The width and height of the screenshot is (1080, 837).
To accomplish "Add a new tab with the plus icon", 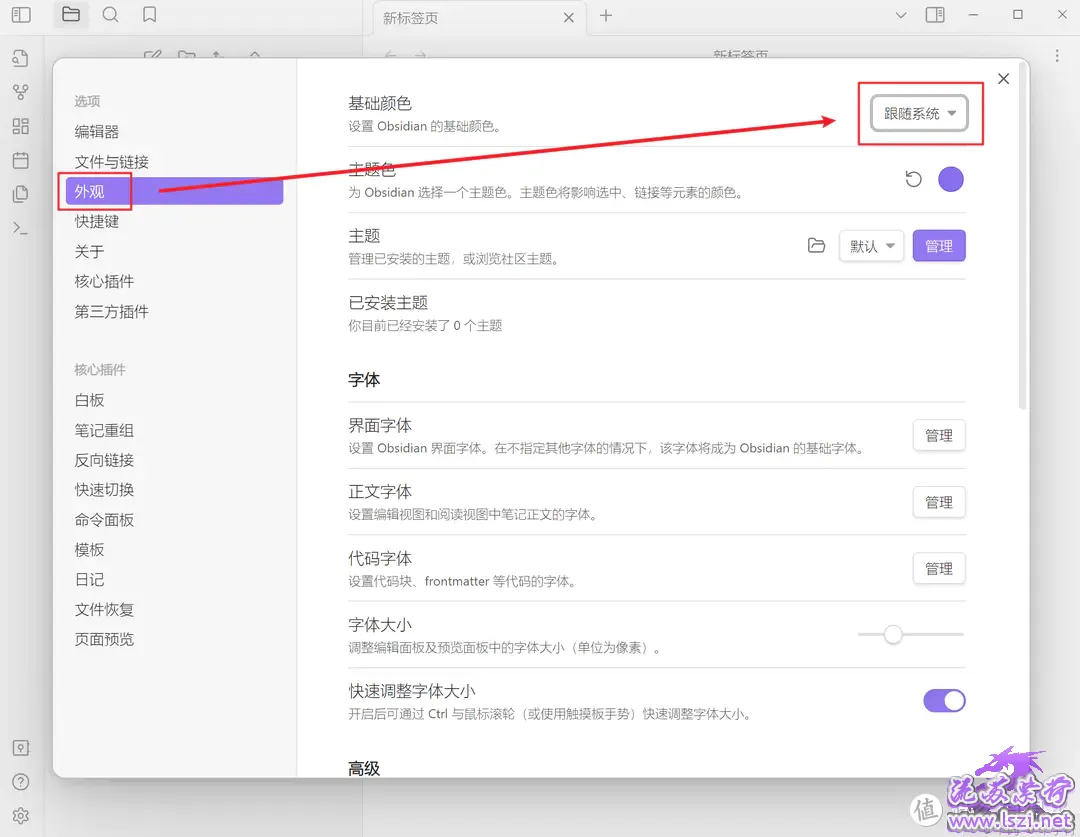I will point(605,16).
